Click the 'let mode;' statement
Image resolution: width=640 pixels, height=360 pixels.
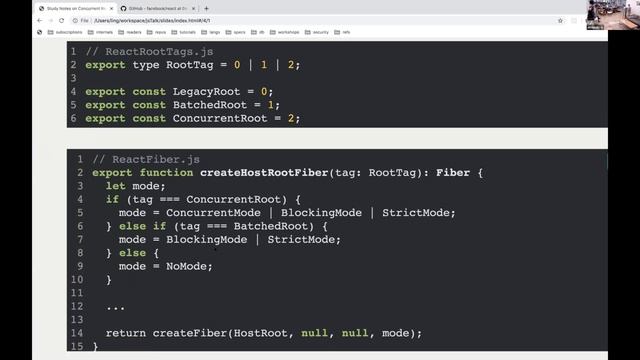136,186
